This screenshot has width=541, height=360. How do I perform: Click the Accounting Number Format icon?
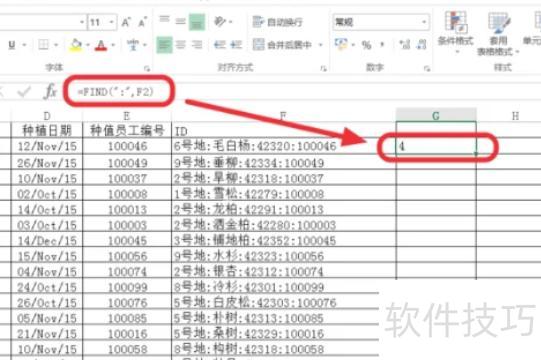(x=341, y=45)
